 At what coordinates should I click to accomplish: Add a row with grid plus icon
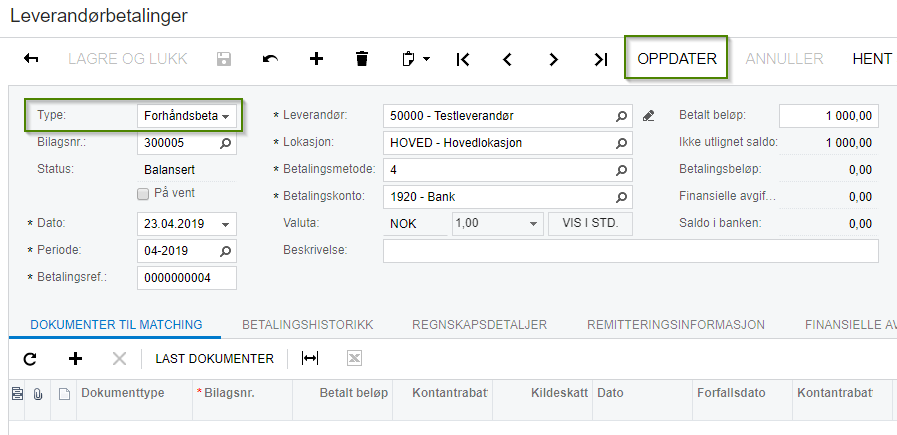click(x=75, y=359)
